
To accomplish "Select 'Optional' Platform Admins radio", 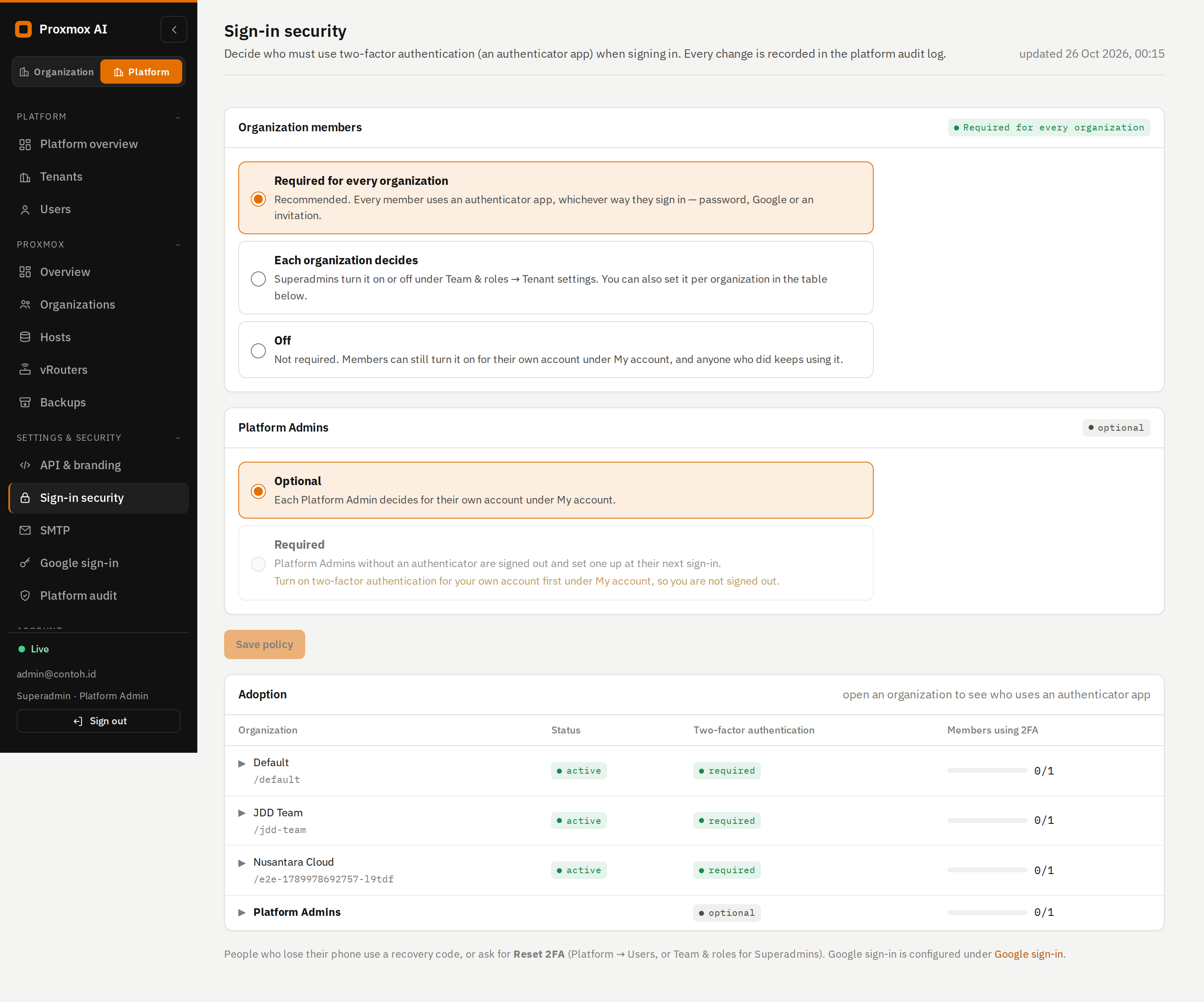I will (259, 491).
